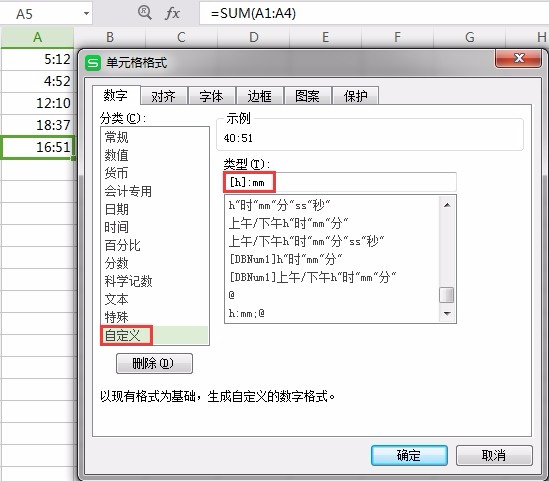Choose format 上午/下午h"时"mm"分"

[332, 223]
